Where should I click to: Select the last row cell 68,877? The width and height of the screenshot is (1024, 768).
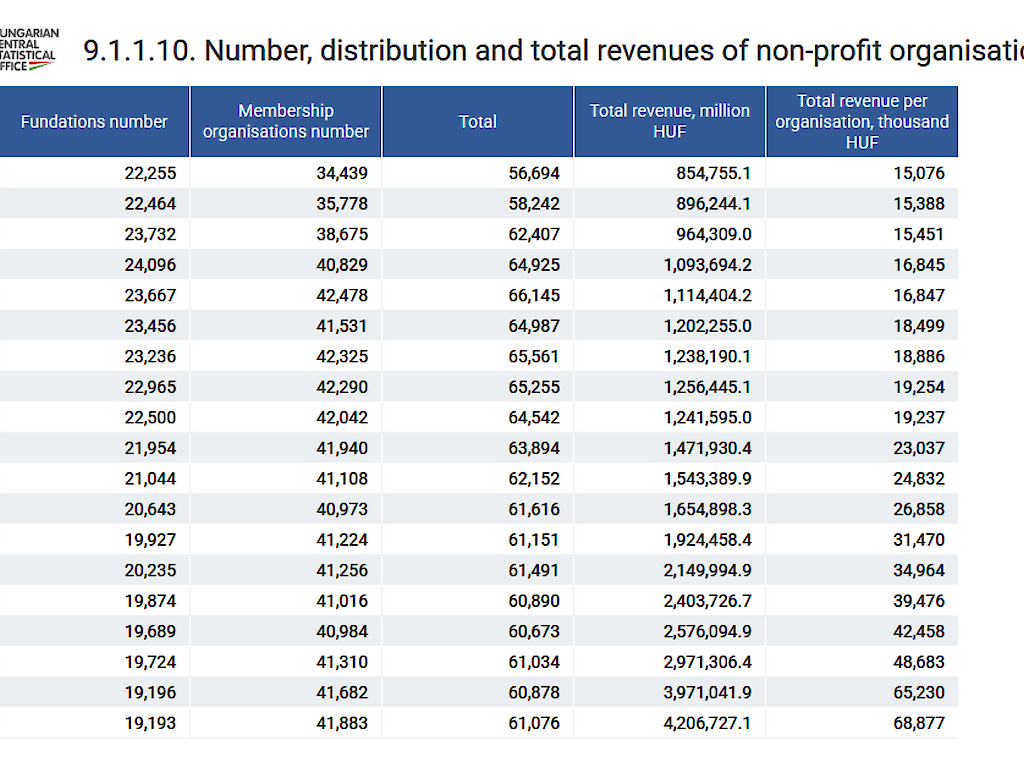[918, 723]
